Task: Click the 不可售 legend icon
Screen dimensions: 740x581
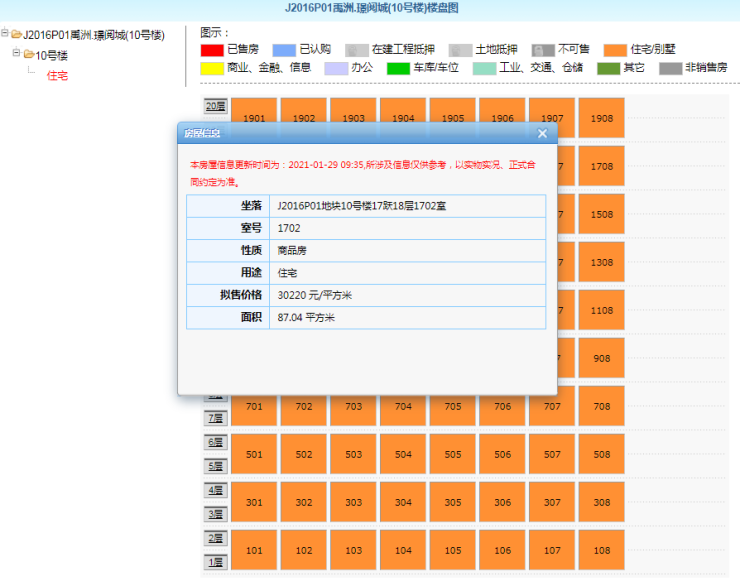Action: (542, 50)
